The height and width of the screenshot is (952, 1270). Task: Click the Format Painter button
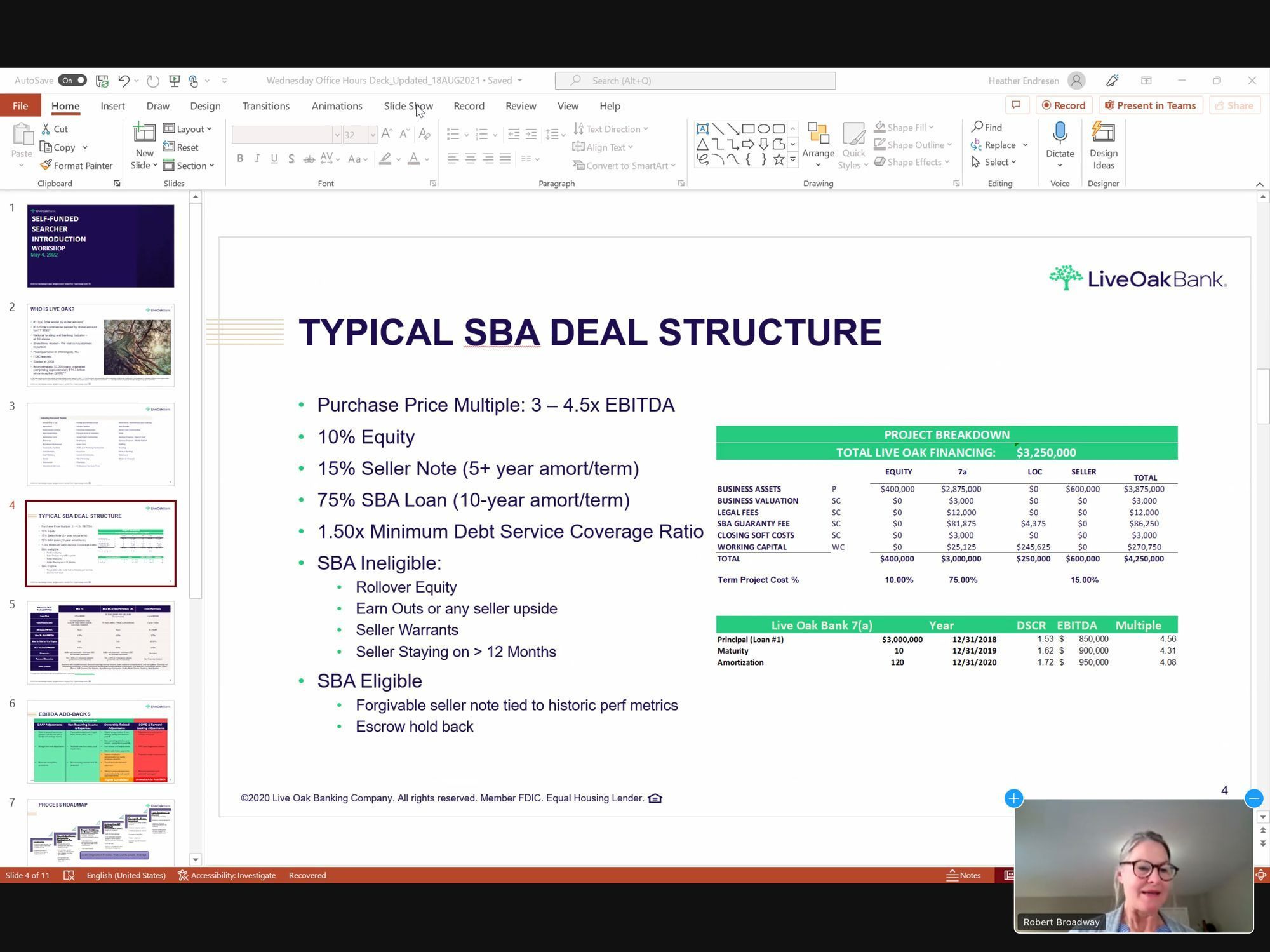[x=76, y=165]
